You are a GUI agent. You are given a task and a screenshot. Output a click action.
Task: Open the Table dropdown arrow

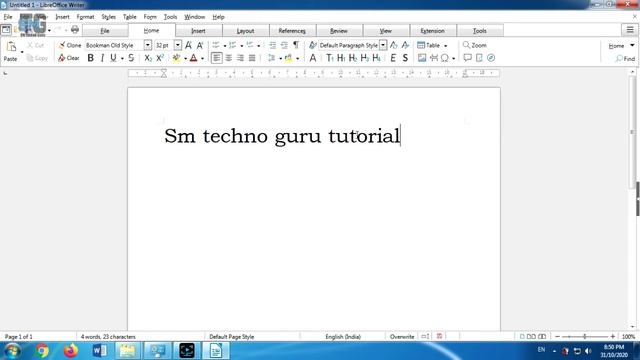coord(445,46)
